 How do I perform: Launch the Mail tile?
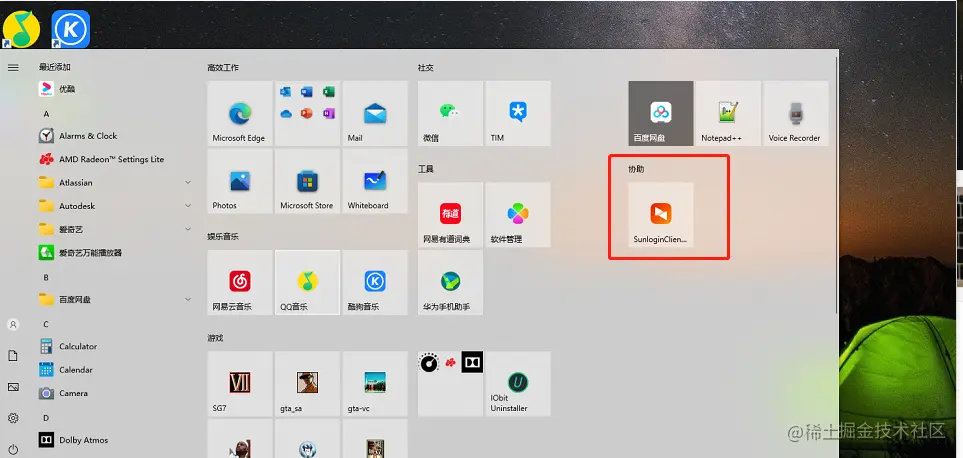(x=375, y=114)
